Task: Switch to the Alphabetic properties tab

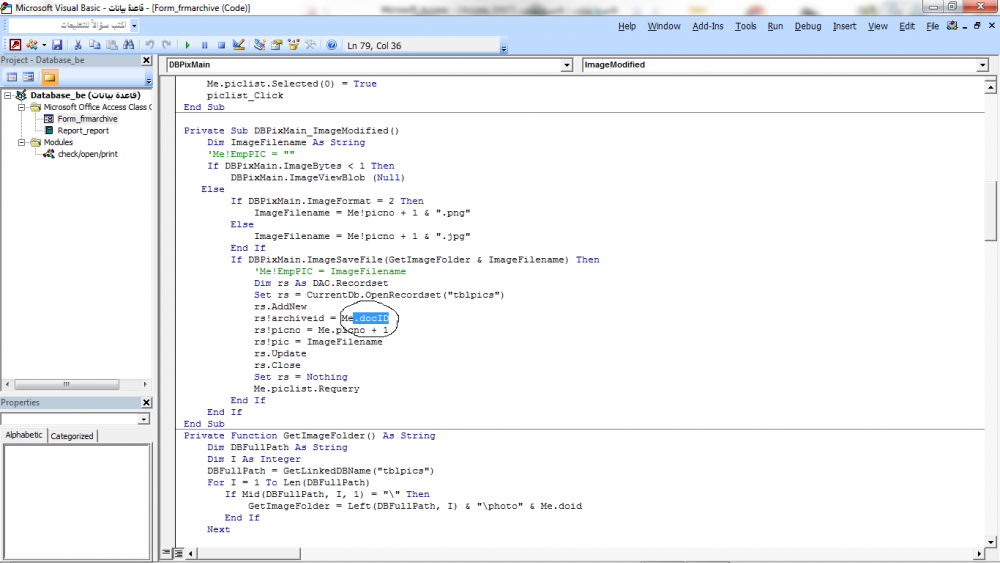Action: pyautogui.click(x=24, y=435)
